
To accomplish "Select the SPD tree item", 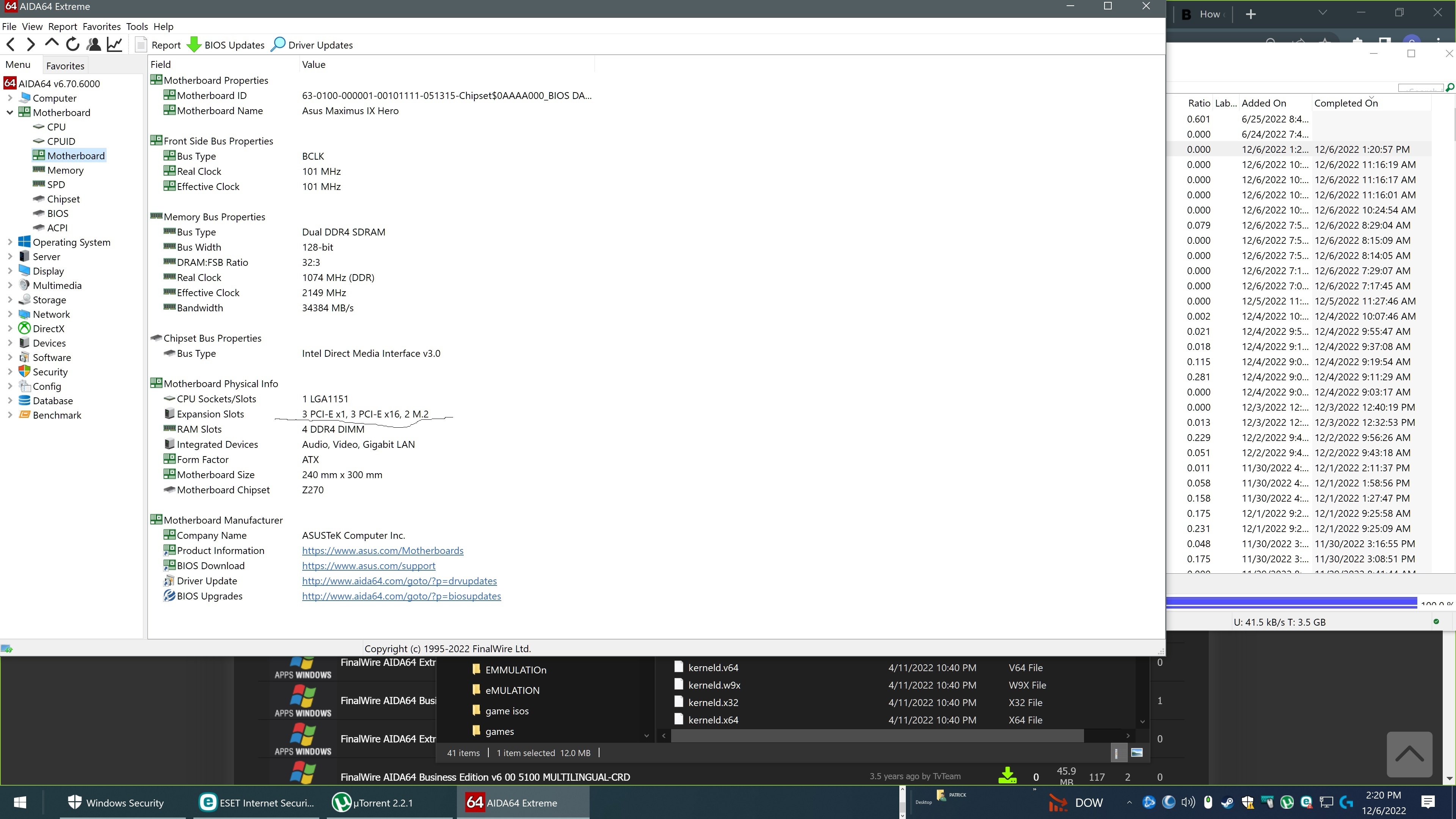I will [56, 184].
